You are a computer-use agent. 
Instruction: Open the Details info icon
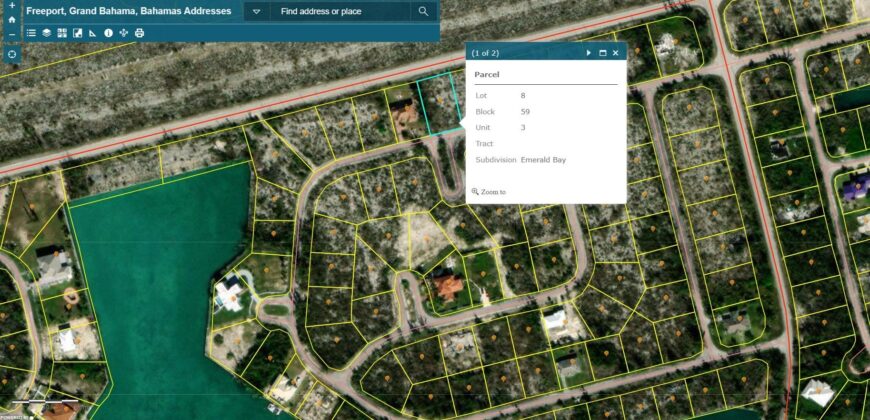tap(108, 33)
